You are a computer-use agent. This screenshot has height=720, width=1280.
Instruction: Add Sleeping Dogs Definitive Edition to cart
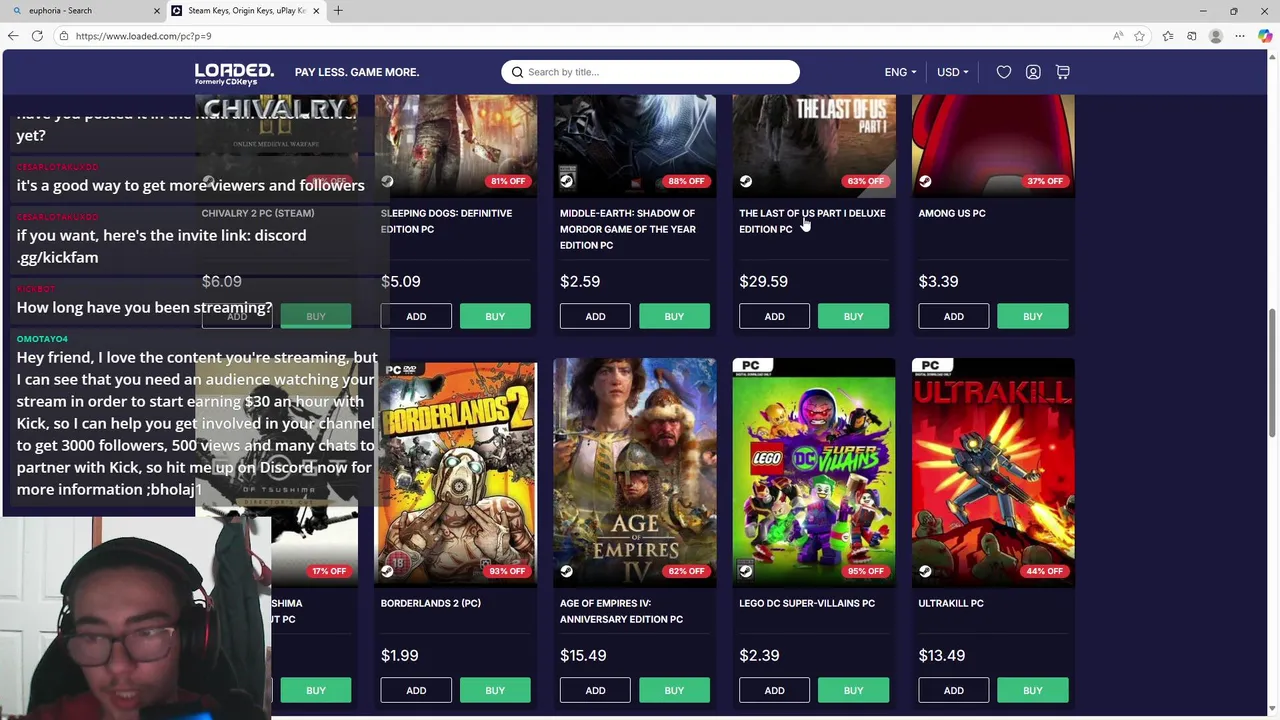tap(416, 316)
